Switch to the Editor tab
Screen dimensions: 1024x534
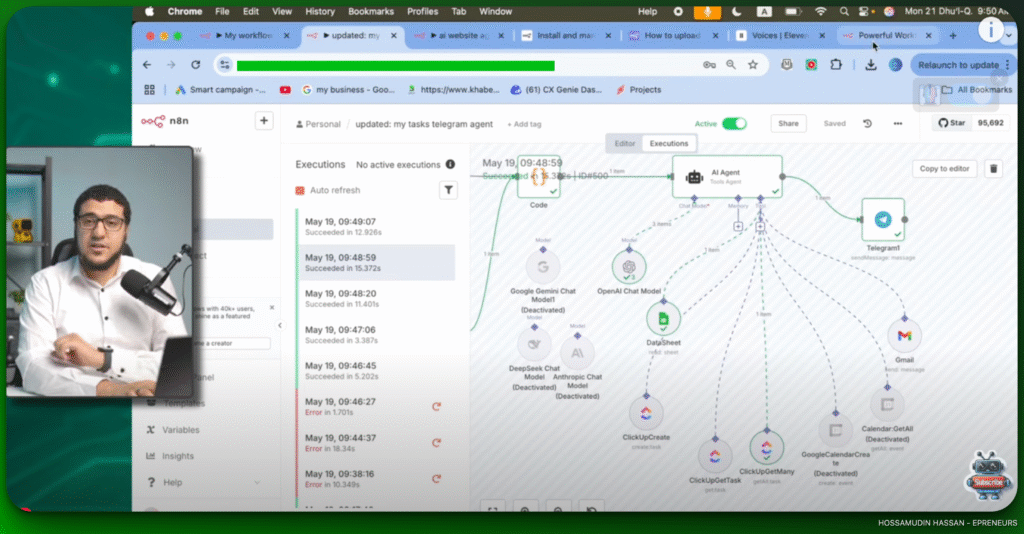click(624, 144)
